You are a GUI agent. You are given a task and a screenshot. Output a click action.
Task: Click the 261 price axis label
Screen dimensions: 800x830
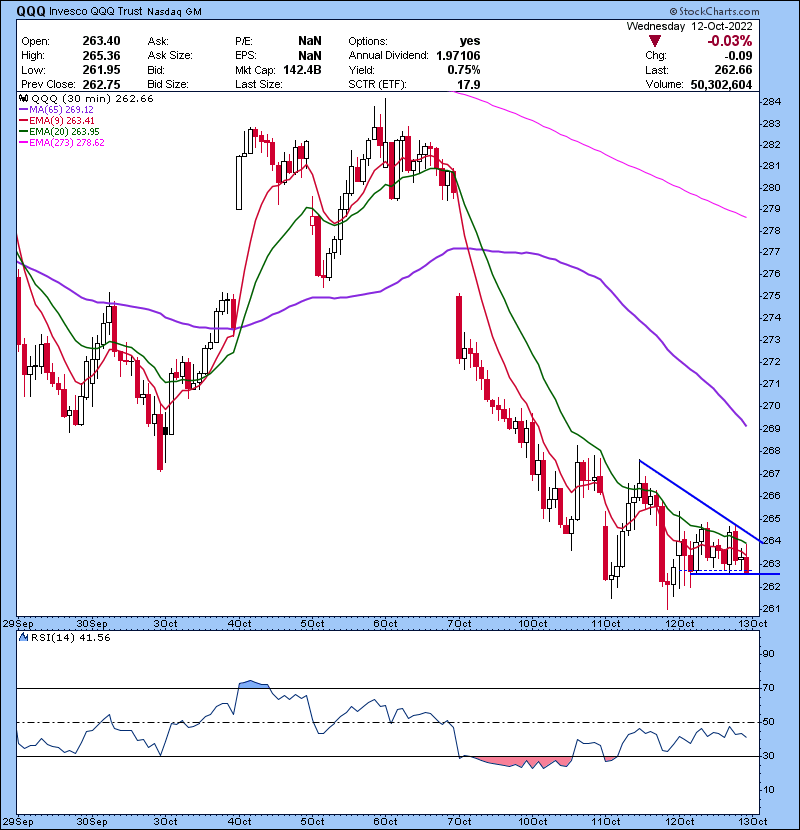(x=772, y=609)
